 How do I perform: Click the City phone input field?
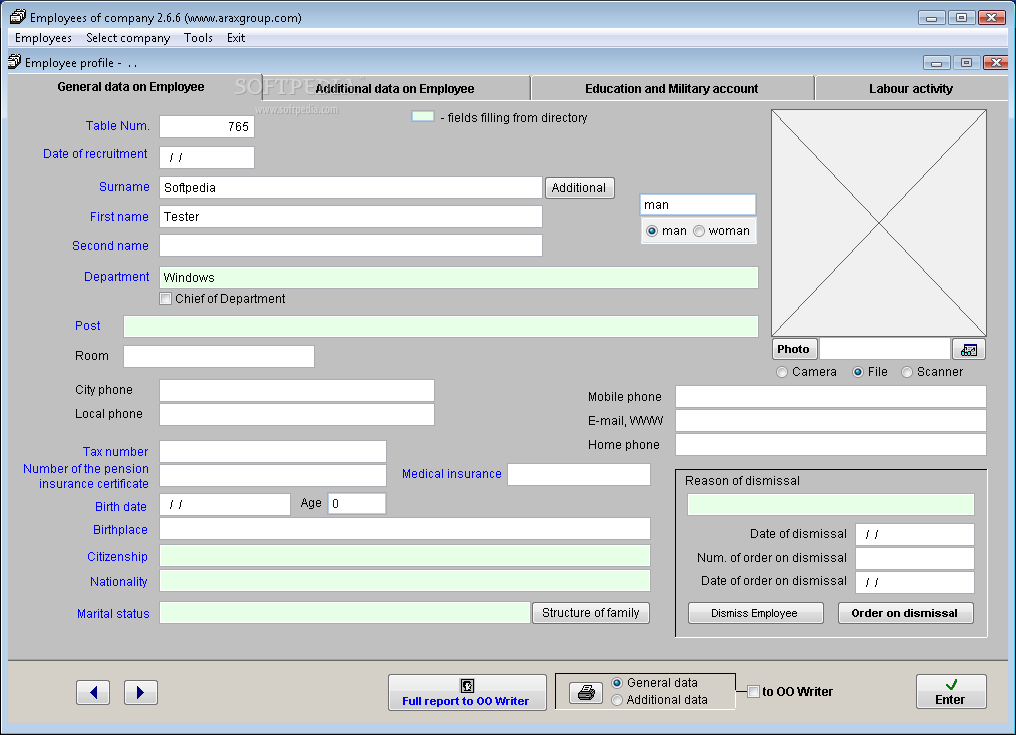[297, 390]
